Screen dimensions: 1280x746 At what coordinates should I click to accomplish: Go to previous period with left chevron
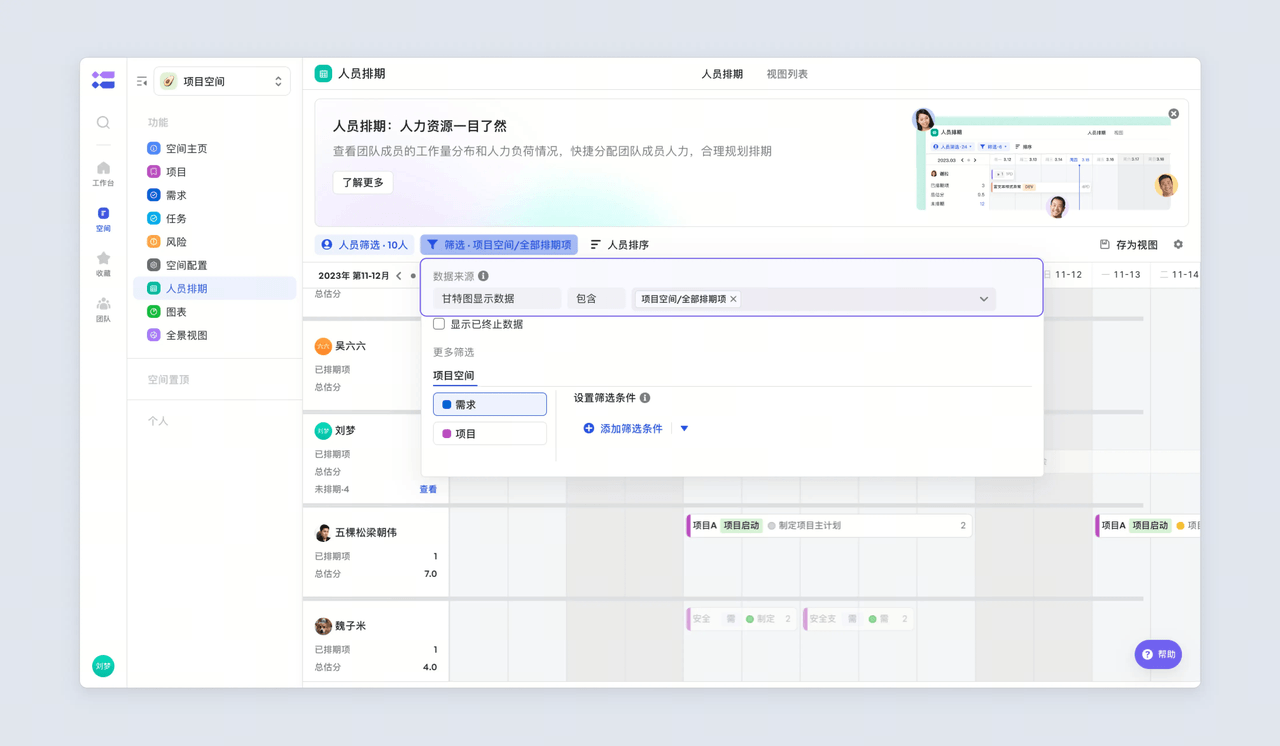coord(398,276)
